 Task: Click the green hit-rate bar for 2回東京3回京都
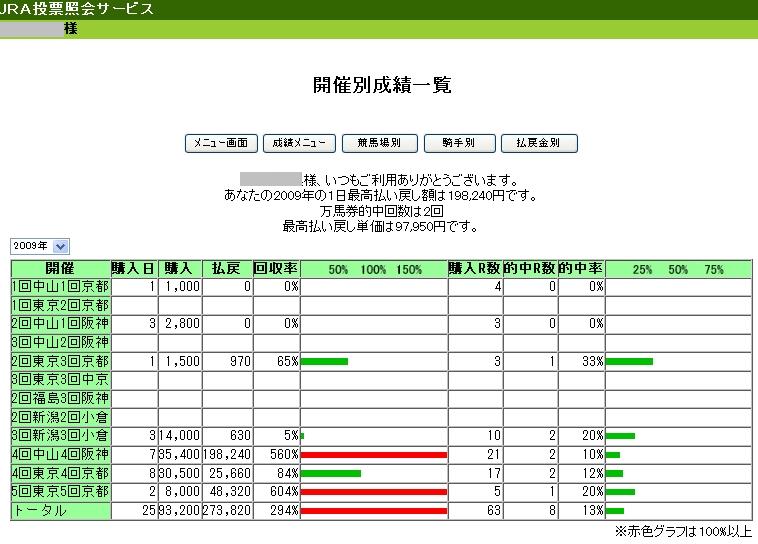point(629,362)
